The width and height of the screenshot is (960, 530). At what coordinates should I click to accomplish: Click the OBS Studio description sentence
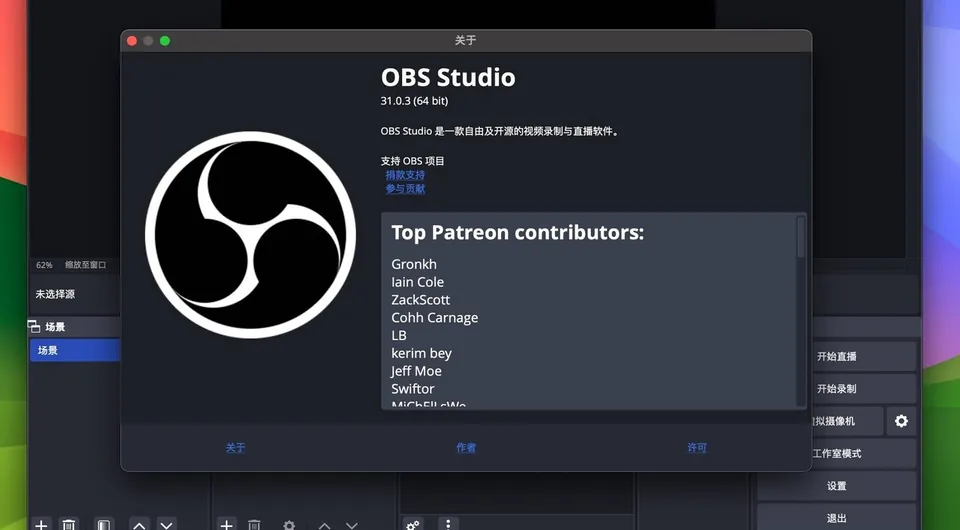500,131
